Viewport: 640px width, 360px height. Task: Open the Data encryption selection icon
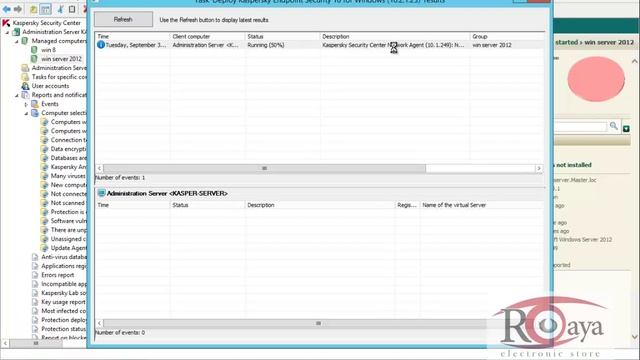coord(44,149)
